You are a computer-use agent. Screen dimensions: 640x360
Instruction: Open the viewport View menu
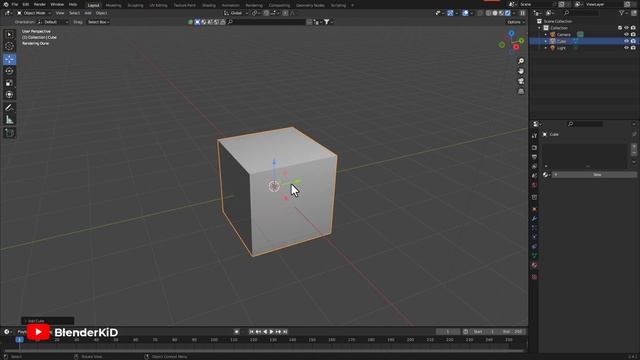(x=60, y=13)
